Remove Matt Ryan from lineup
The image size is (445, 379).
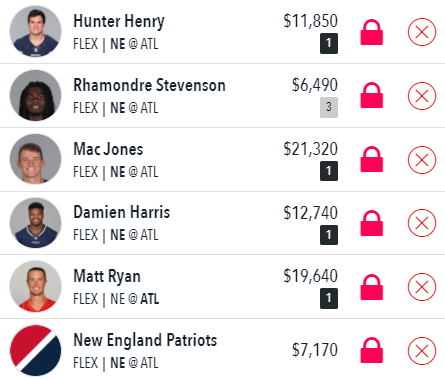pos(422,287)
